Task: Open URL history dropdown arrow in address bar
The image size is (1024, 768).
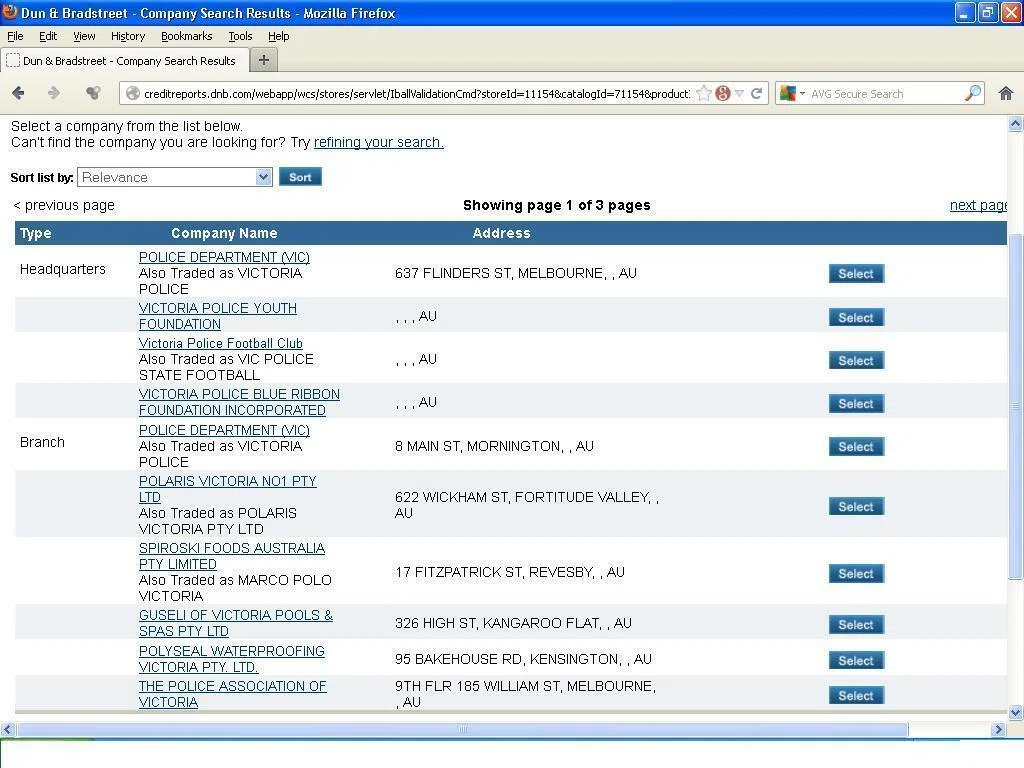Action: point(739,93)
